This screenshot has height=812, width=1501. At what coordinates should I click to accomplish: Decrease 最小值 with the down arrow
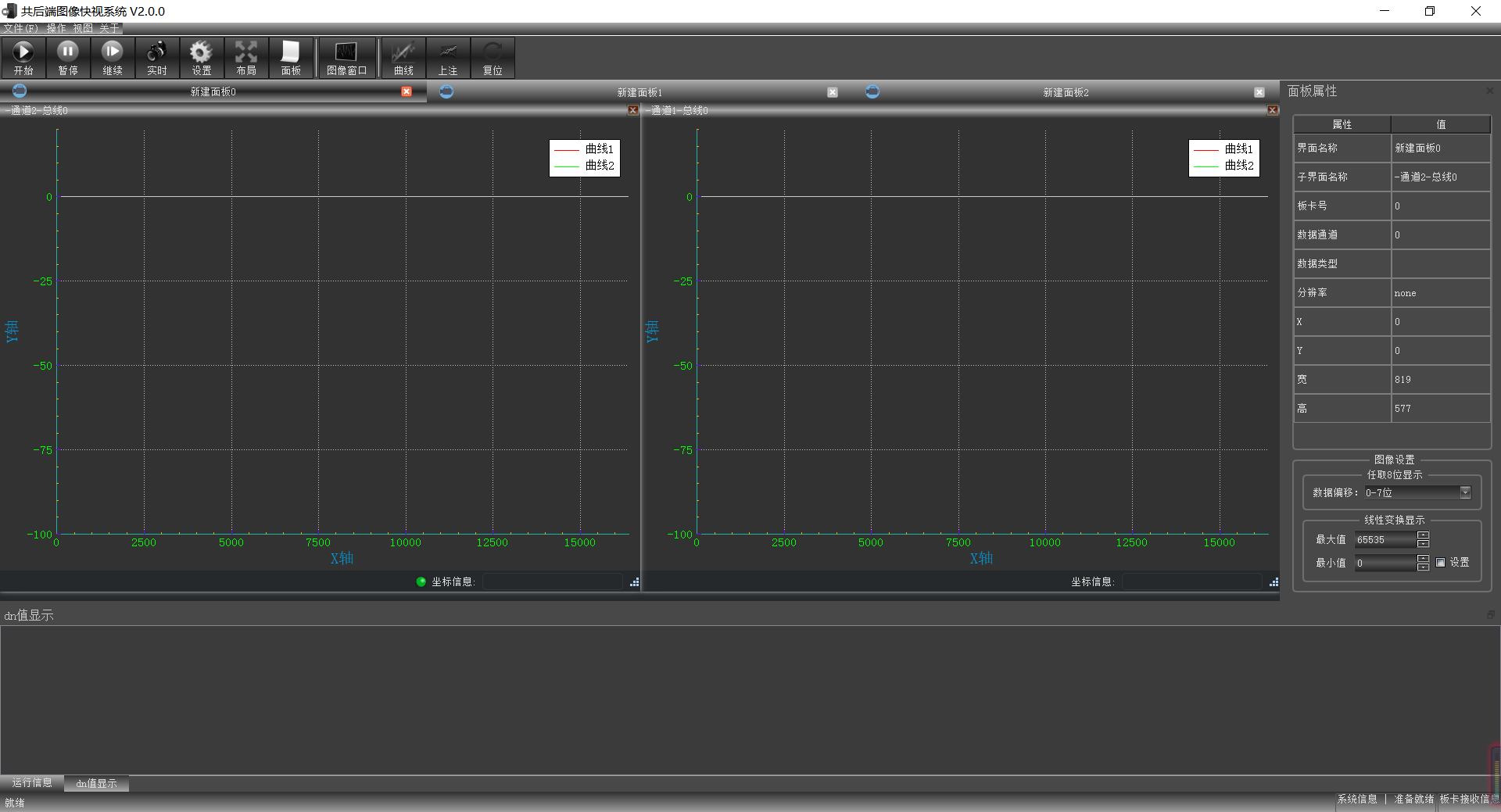(x=1424, y=567)
